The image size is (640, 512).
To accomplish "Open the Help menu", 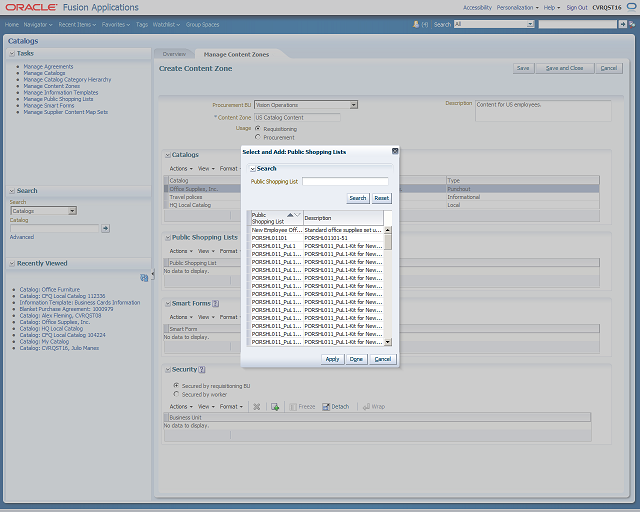I will (x=552, y=7).
